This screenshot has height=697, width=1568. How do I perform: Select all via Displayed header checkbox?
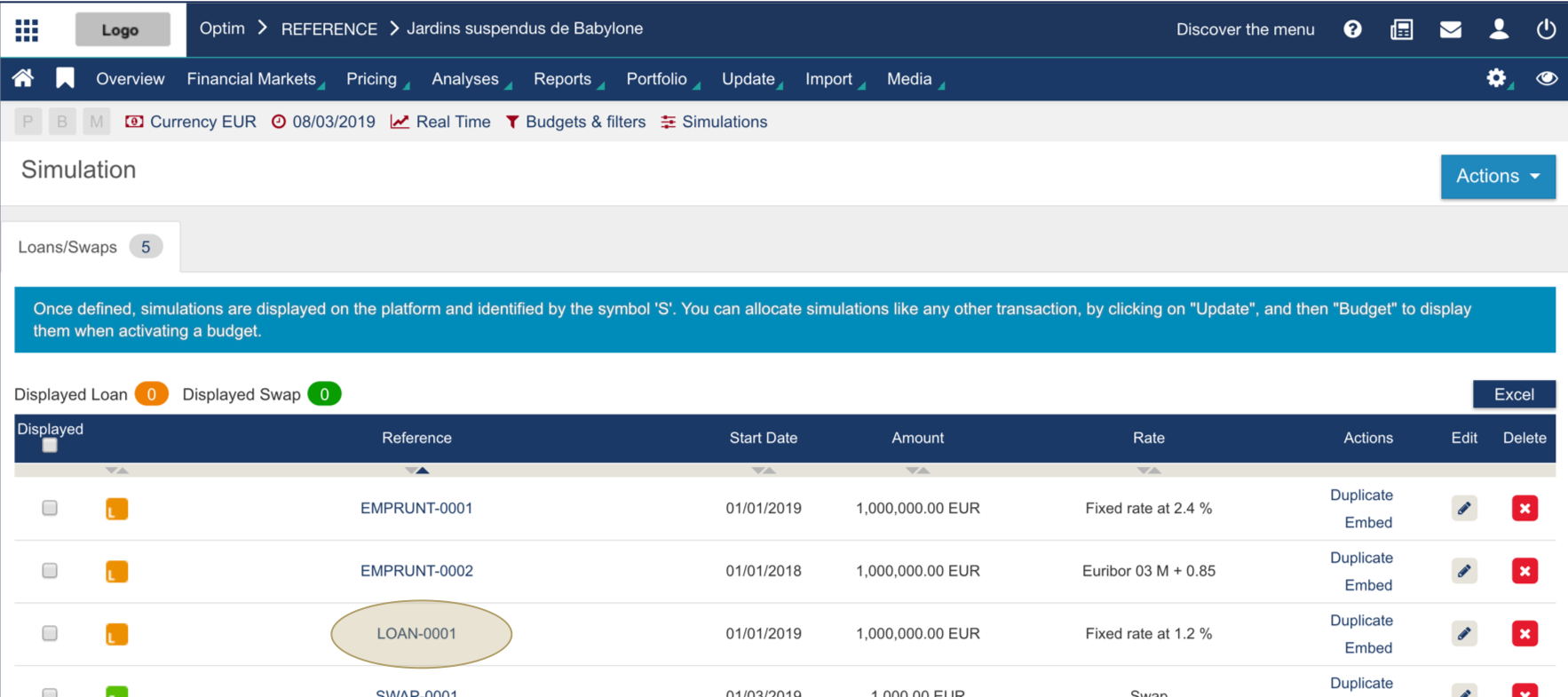pos(50,446)
